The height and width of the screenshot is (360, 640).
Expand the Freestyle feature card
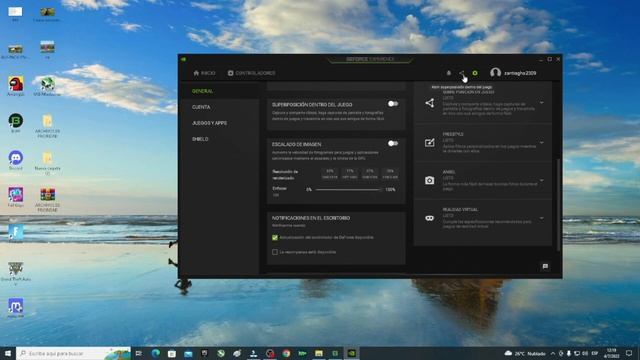pos(542,142)
